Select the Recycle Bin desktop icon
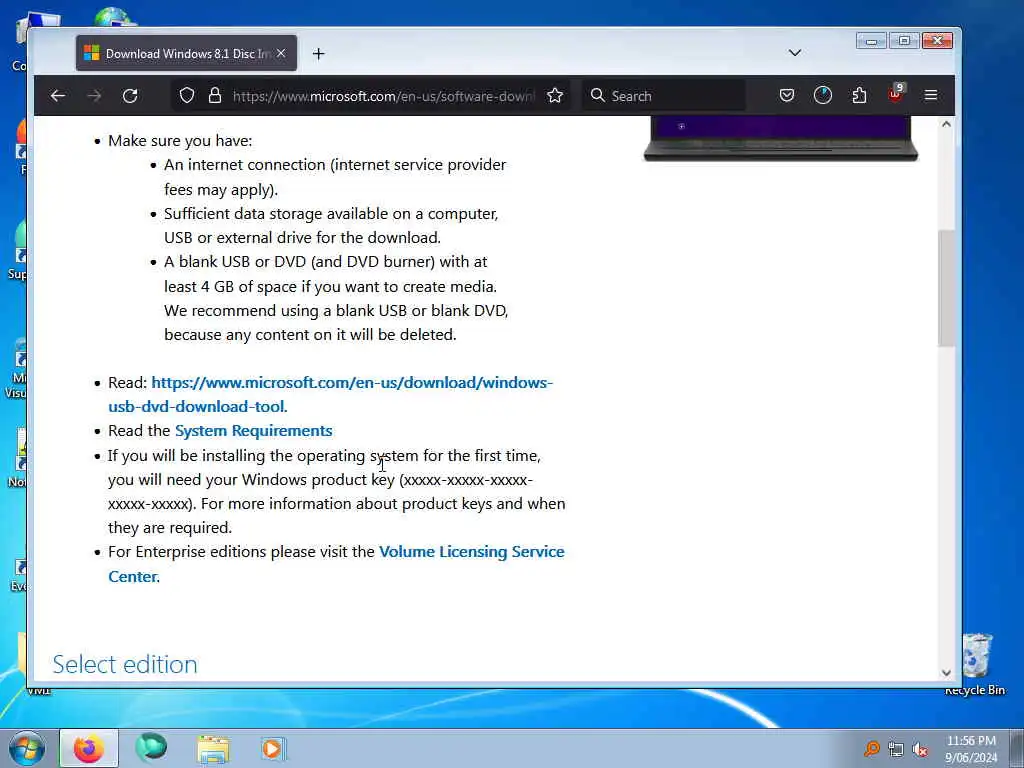 coord(976,664)
